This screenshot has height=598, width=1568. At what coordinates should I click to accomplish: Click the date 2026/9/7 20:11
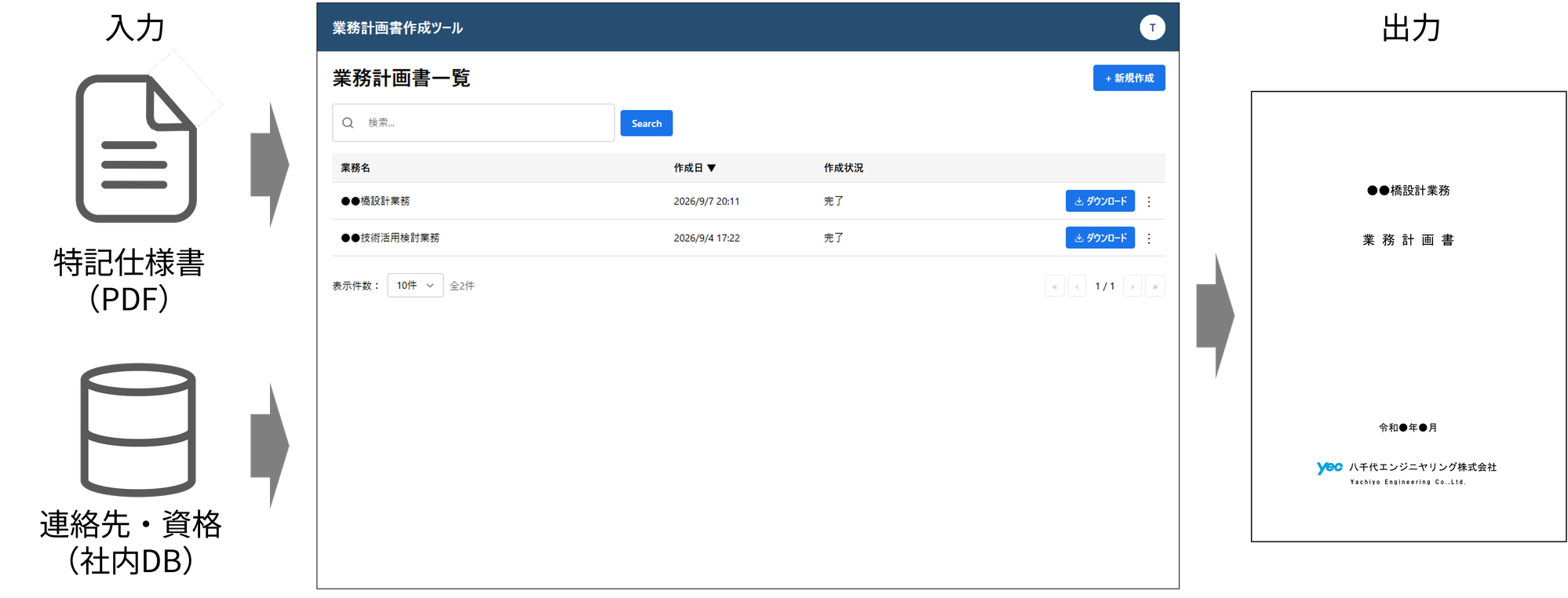[x=706, y=202]
